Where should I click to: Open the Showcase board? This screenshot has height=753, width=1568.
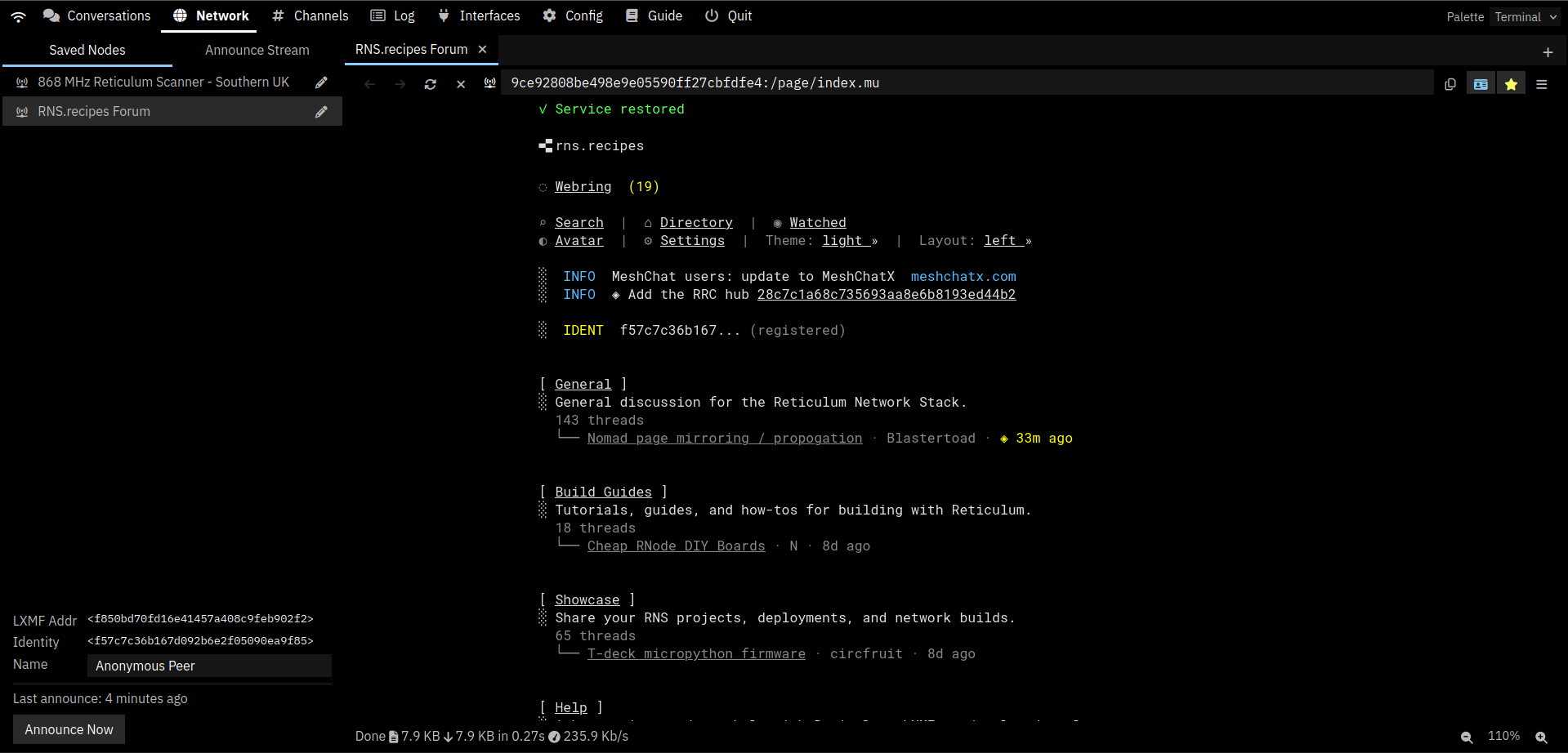point(587,600)
